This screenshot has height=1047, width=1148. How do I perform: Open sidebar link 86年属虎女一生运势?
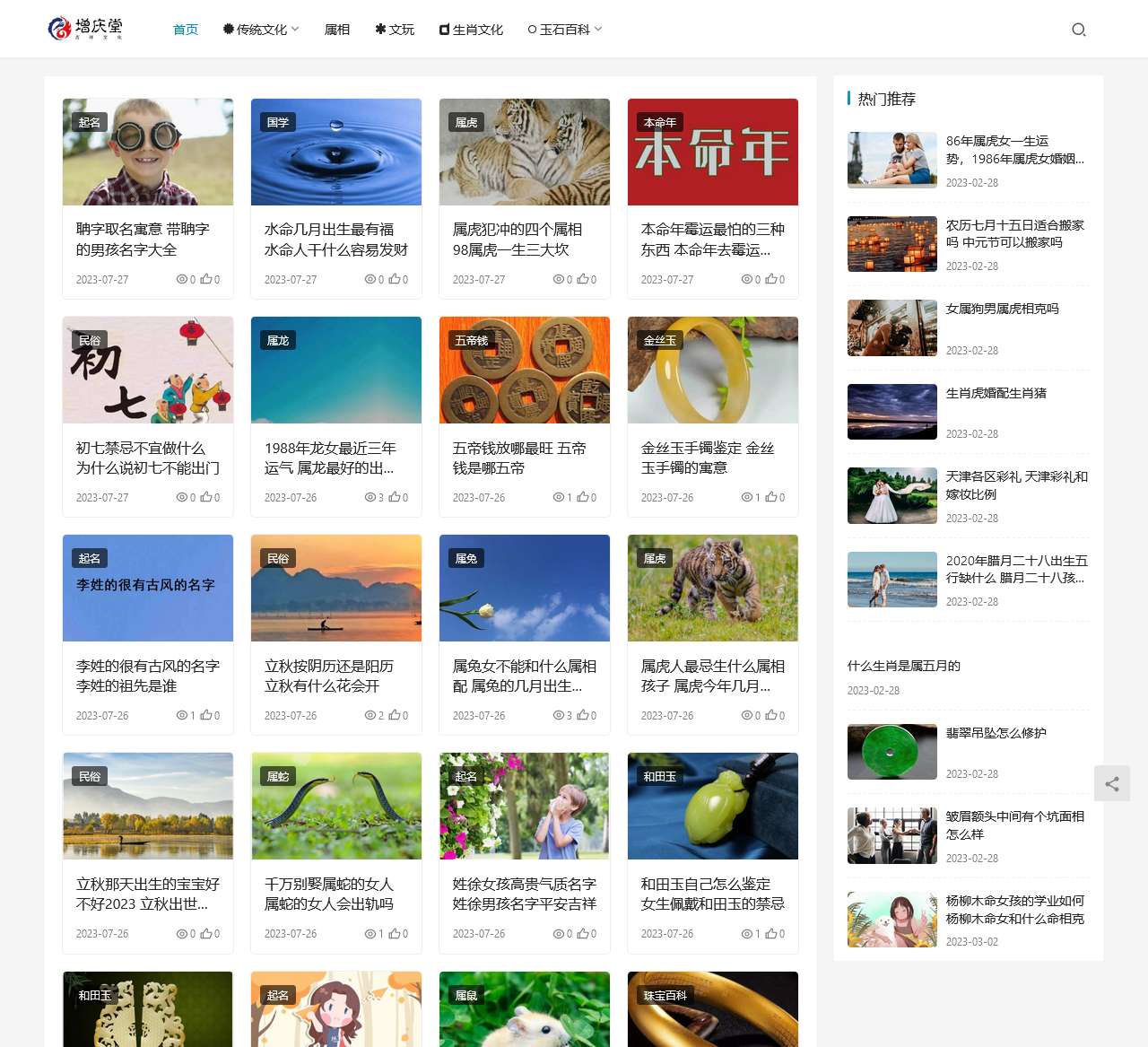coord(1015,150)
